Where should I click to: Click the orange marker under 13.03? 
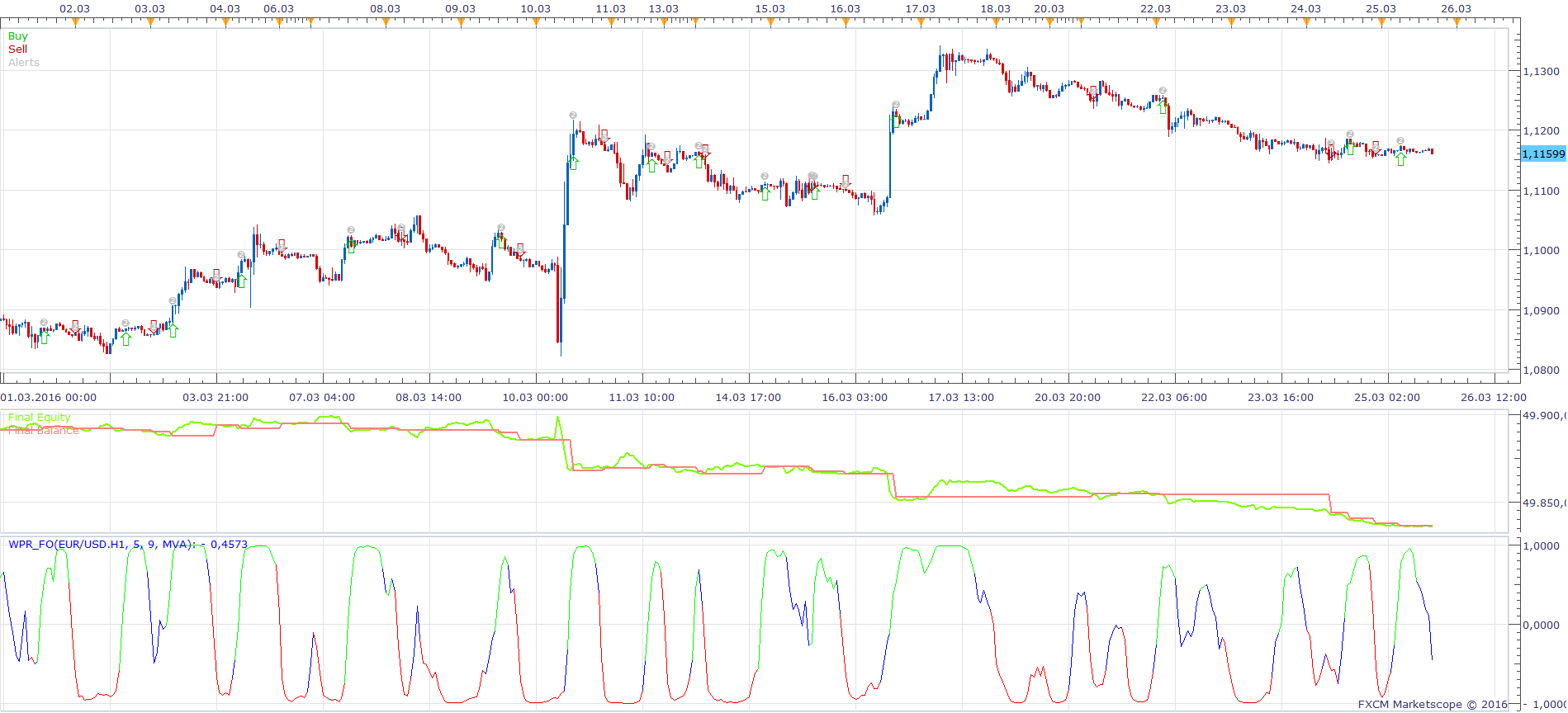[x=664, y=23]
